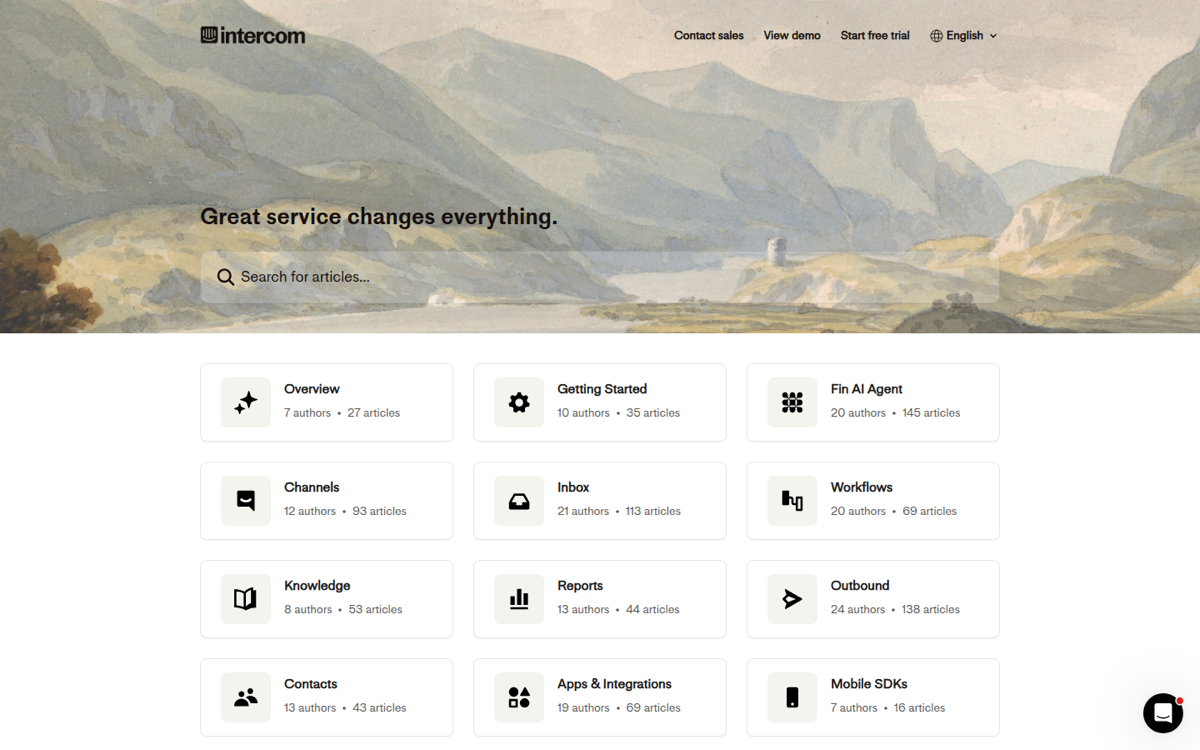Click the Overview sparkle icon
Screen dimensions: 1200x750
click(246, 402)
